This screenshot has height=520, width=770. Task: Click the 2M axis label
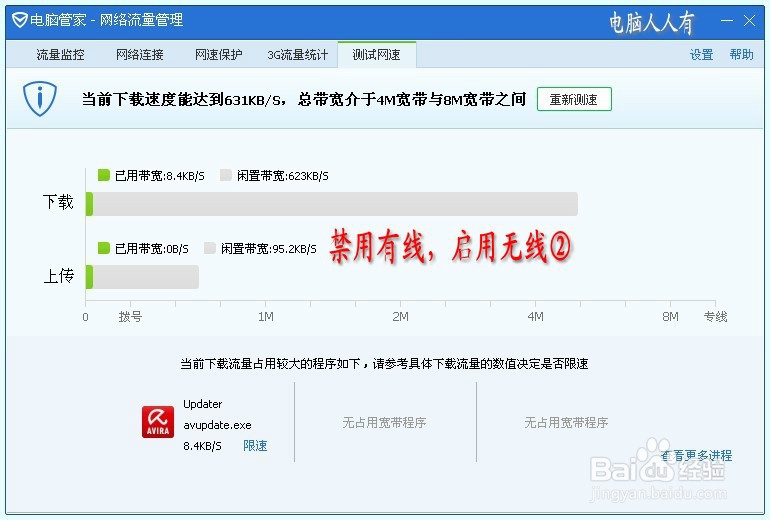400,317
